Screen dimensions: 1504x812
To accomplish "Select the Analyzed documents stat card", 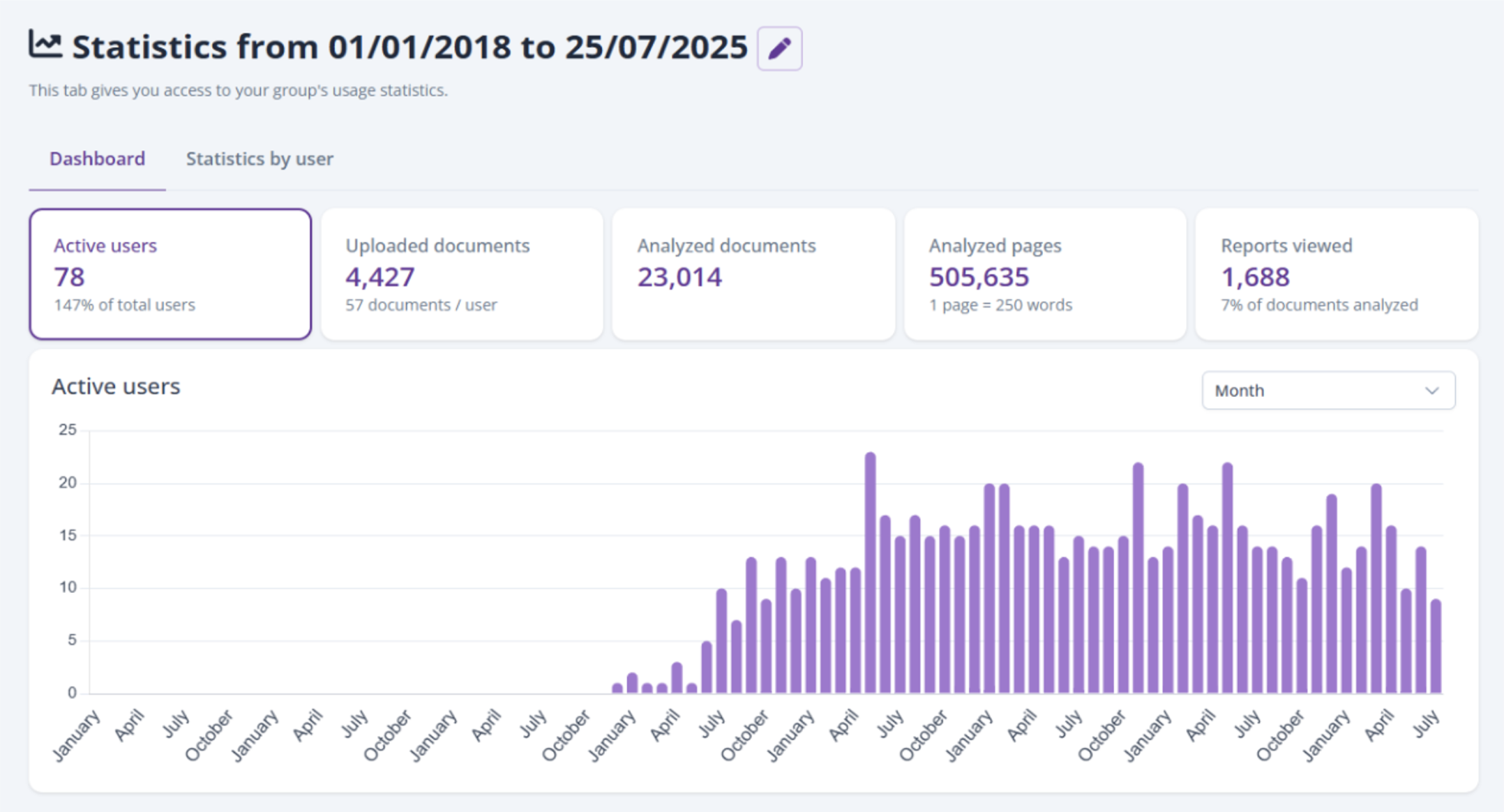I will 753,274.
